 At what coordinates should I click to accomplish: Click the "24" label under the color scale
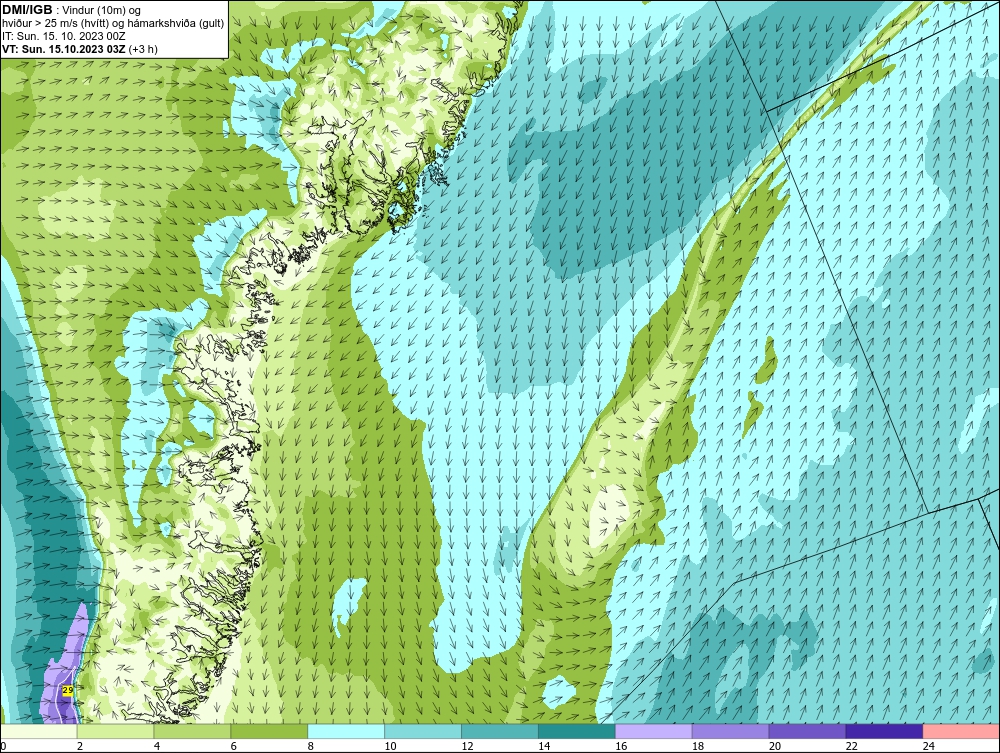(929, 746)
